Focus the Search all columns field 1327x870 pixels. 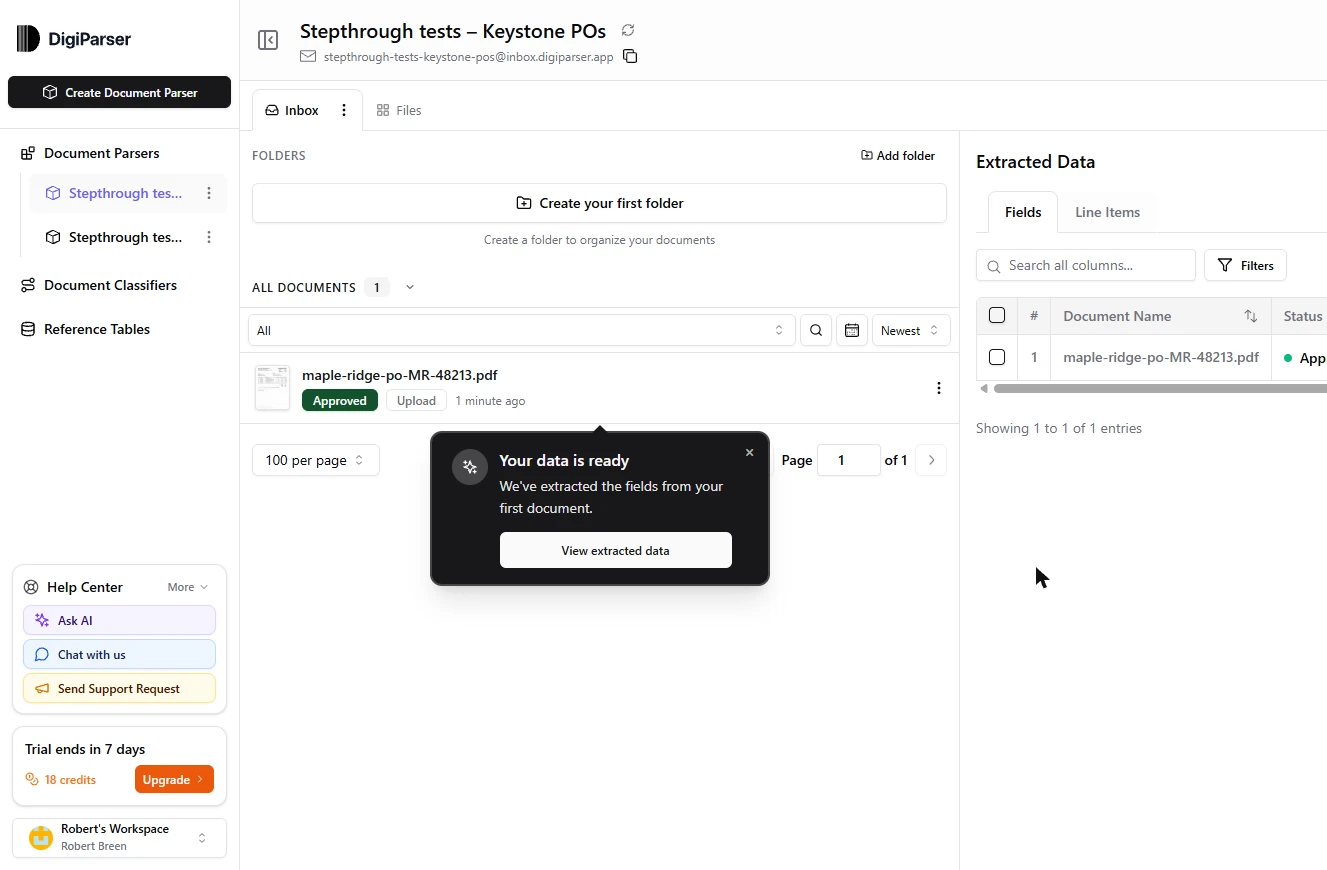coord(1086,265)
